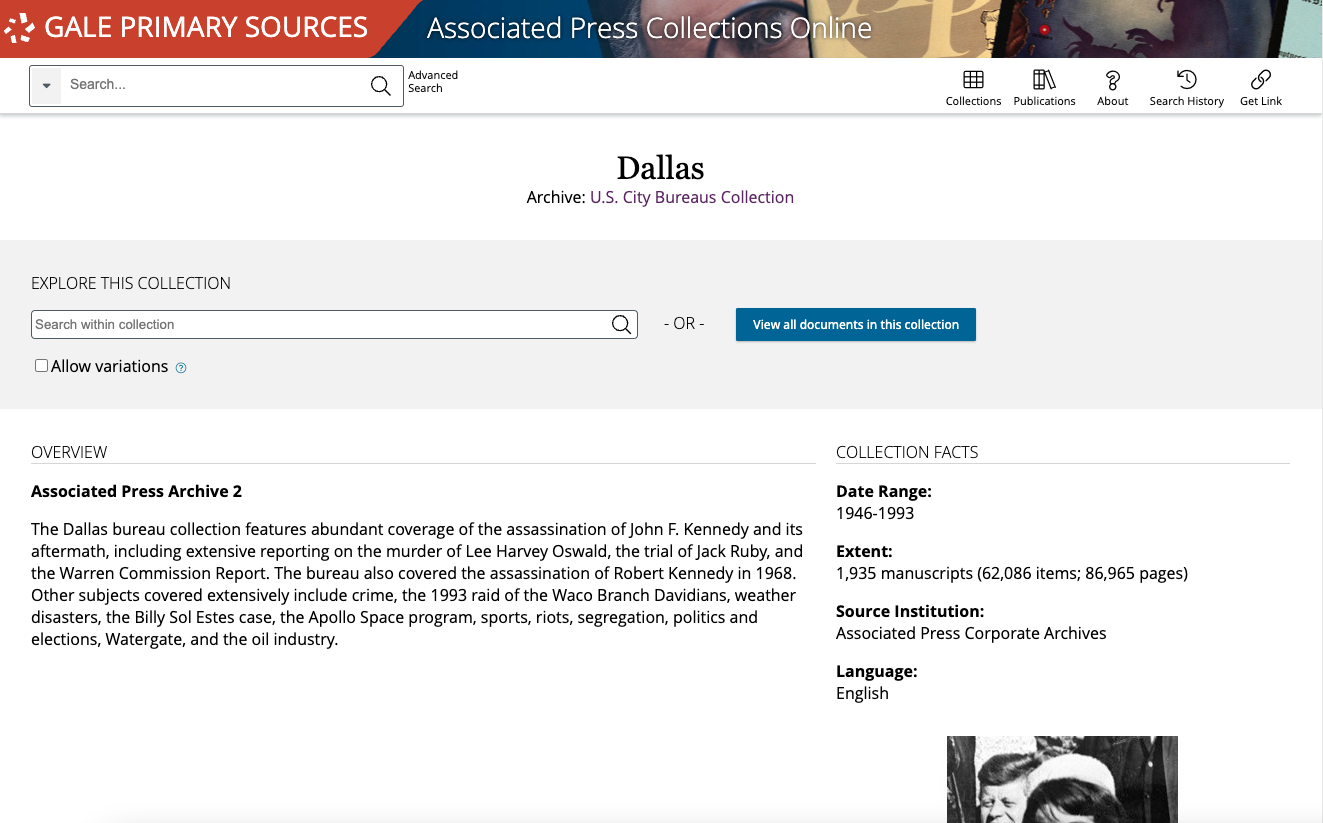Click the Associated Press Archive 2 heading

[x=136, y=491]
